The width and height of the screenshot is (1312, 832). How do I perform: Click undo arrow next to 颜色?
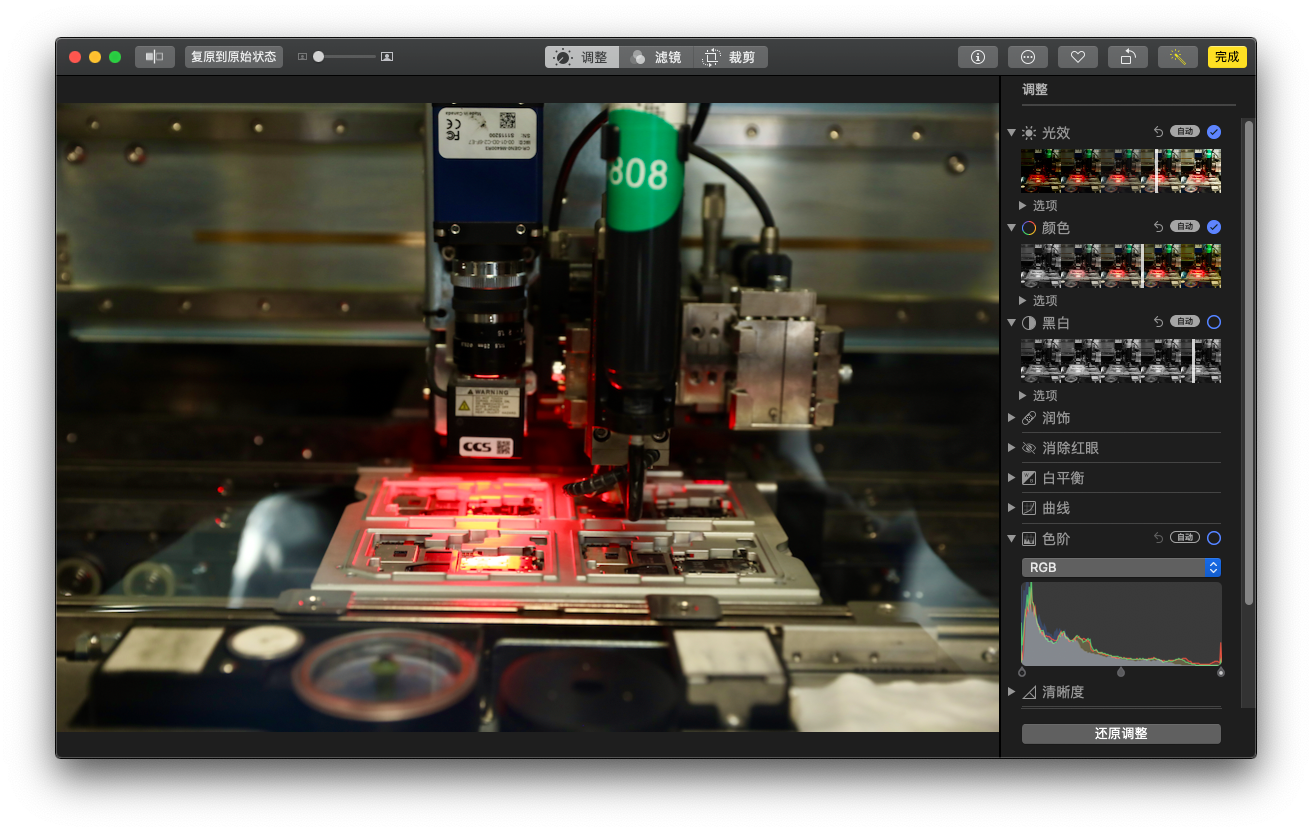click(1158, 227)
